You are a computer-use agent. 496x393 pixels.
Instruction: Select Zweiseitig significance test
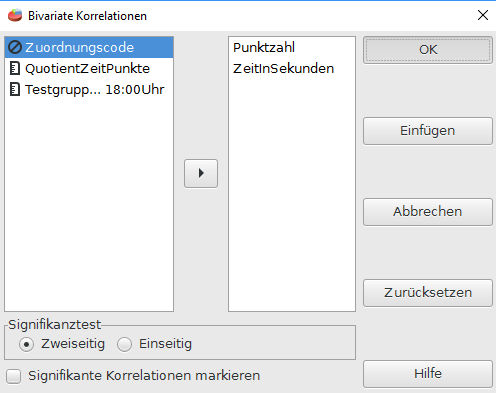click(x=26, y=344)
